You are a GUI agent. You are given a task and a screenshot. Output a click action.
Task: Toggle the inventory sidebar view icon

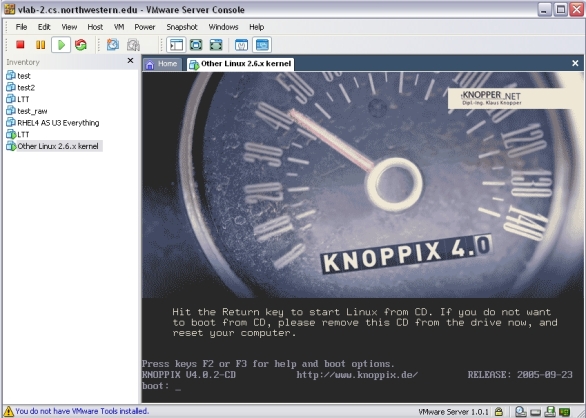click(x=176, y=45)
